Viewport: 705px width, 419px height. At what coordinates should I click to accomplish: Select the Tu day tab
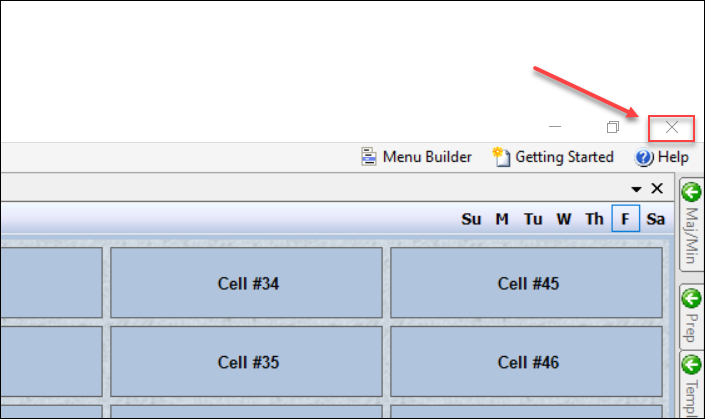point(533,219)
